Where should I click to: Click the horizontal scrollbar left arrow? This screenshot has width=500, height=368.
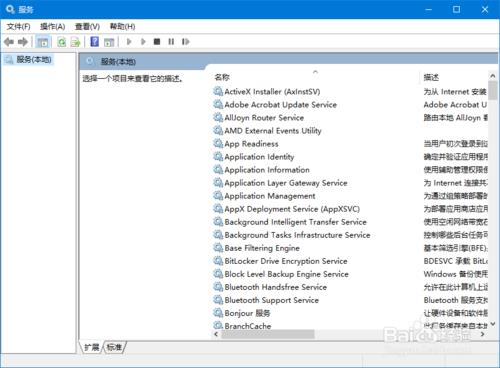click(216, 334)
